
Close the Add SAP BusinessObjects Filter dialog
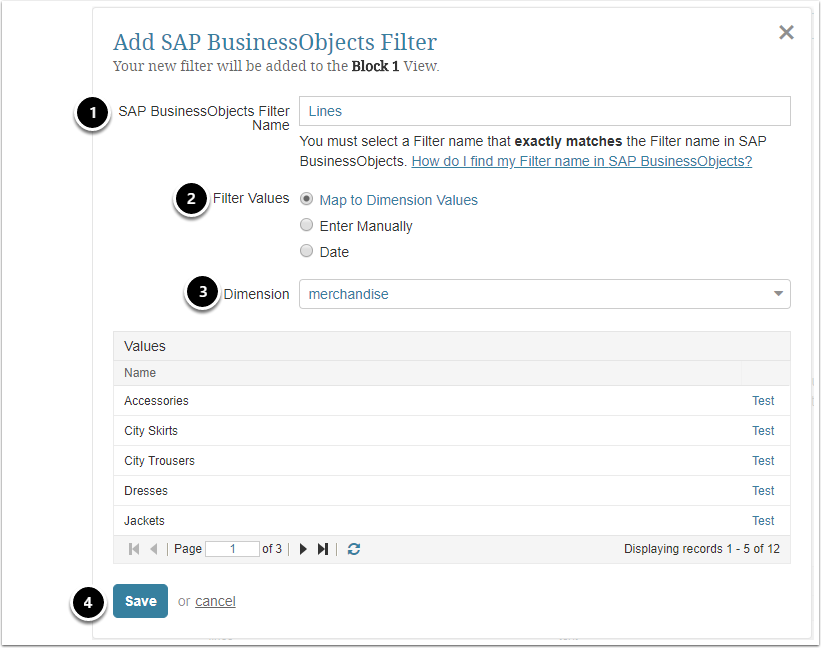point(786,32)
